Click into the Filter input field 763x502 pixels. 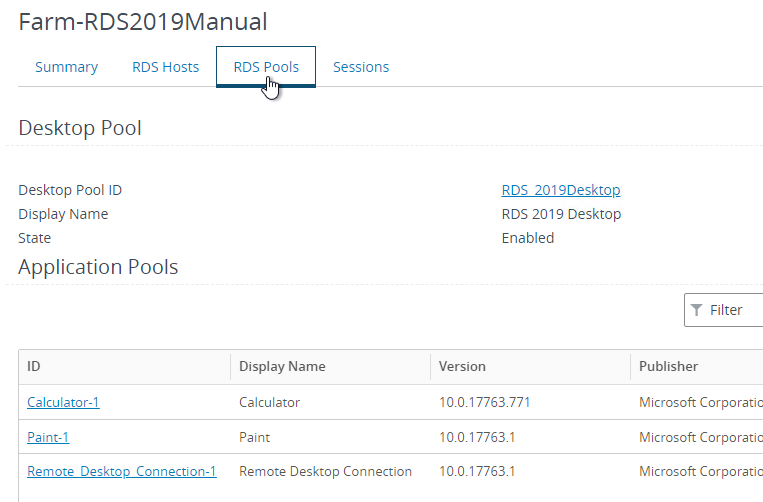click(724, 310)
